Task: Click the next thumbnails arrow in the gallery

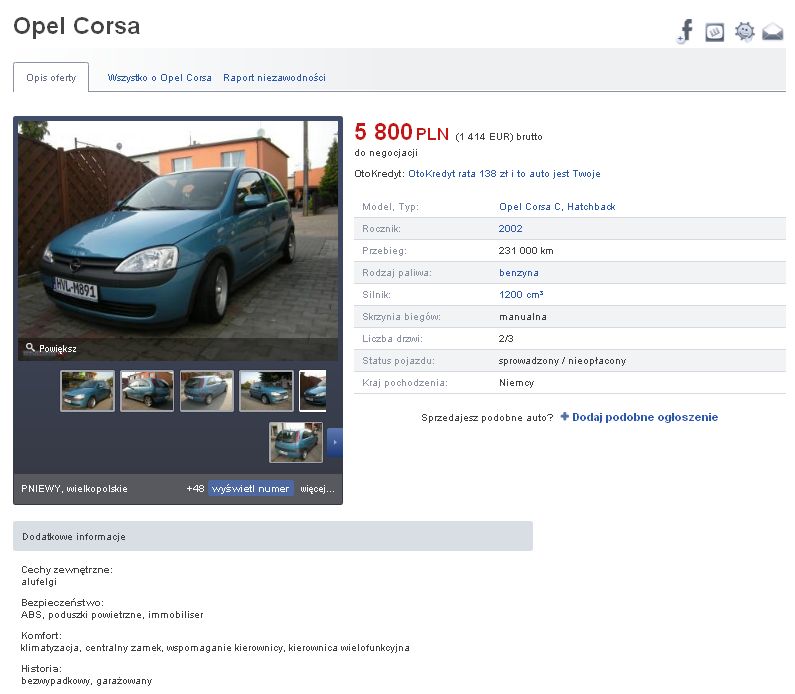Action: 335,443
